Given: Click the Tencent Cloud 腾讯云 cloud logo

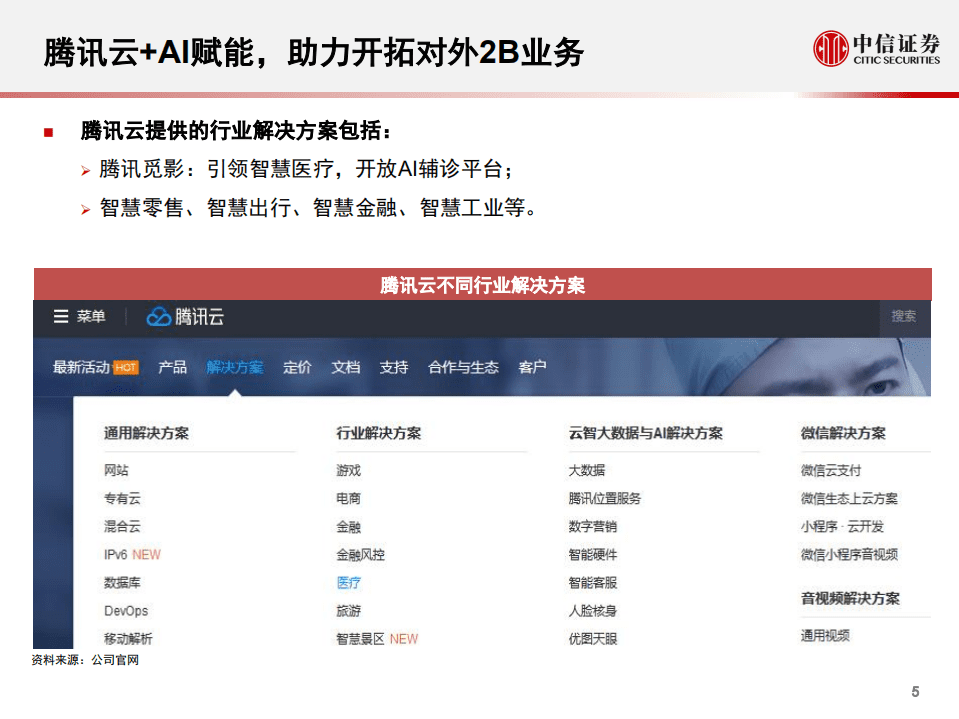Looking at the screenshot, I should pos(159,317).
